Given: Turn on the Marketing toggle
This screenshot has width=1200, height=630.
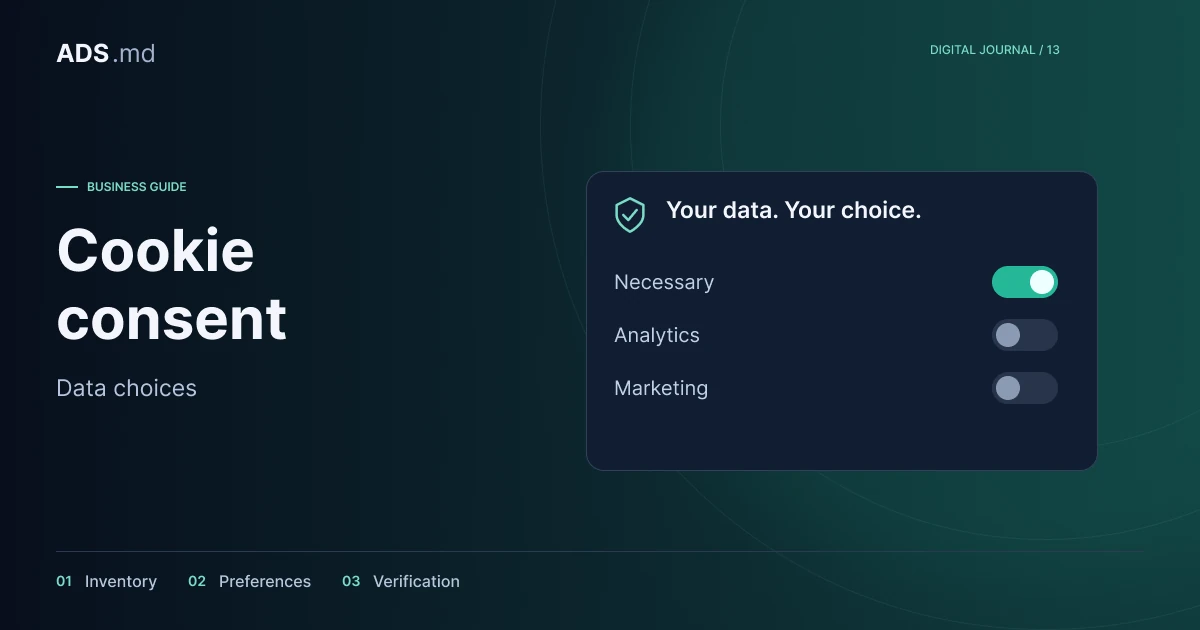Looking at the screenshot, I should 1024,388.
